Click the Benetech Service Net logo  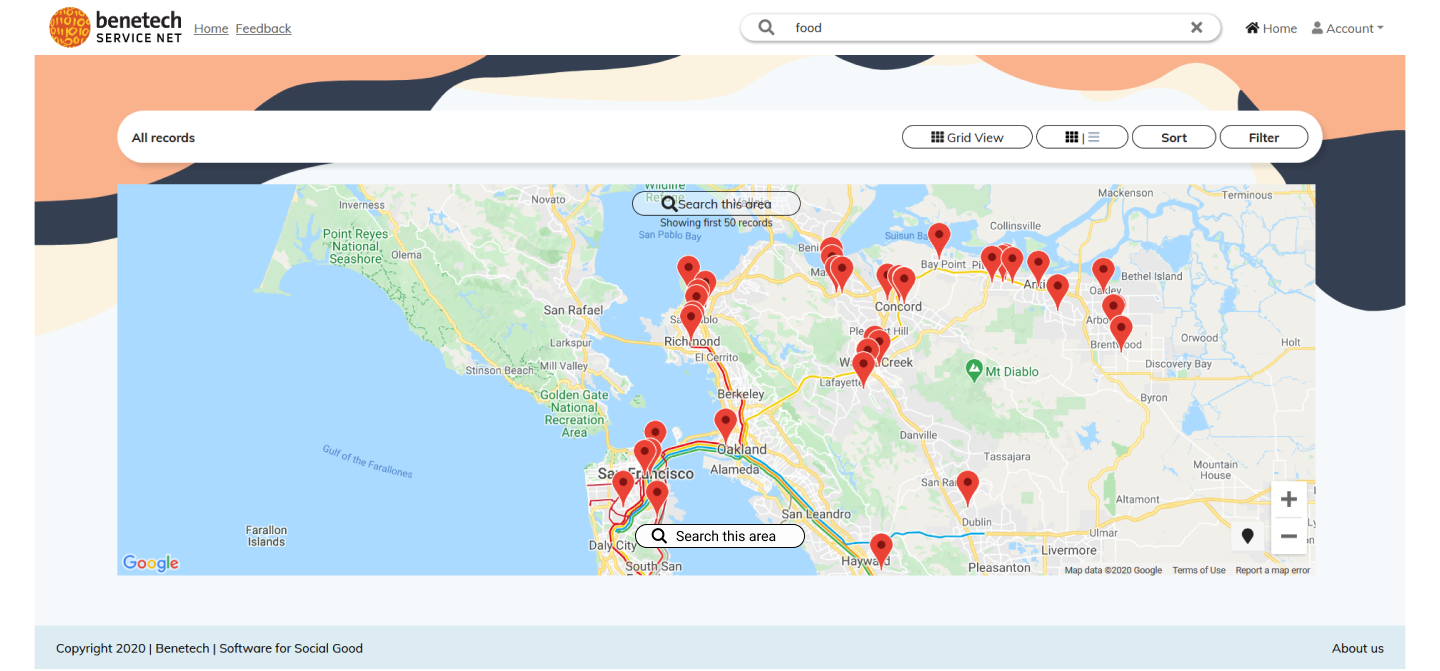tap(116, 28)
